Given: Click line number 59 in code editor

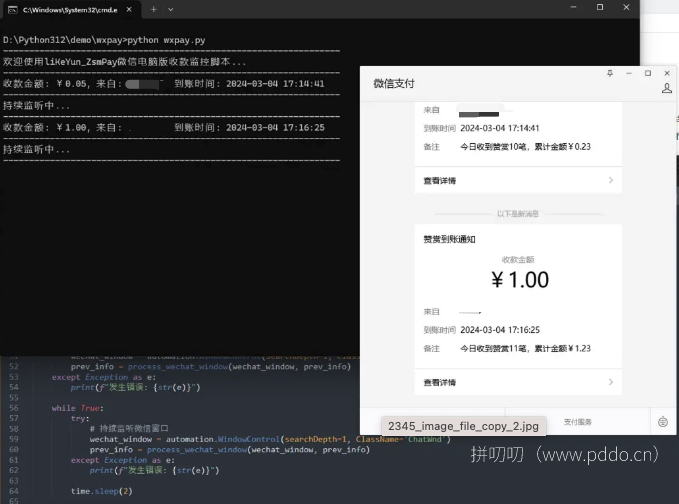Looking at the screenshot, I should 14,439.
